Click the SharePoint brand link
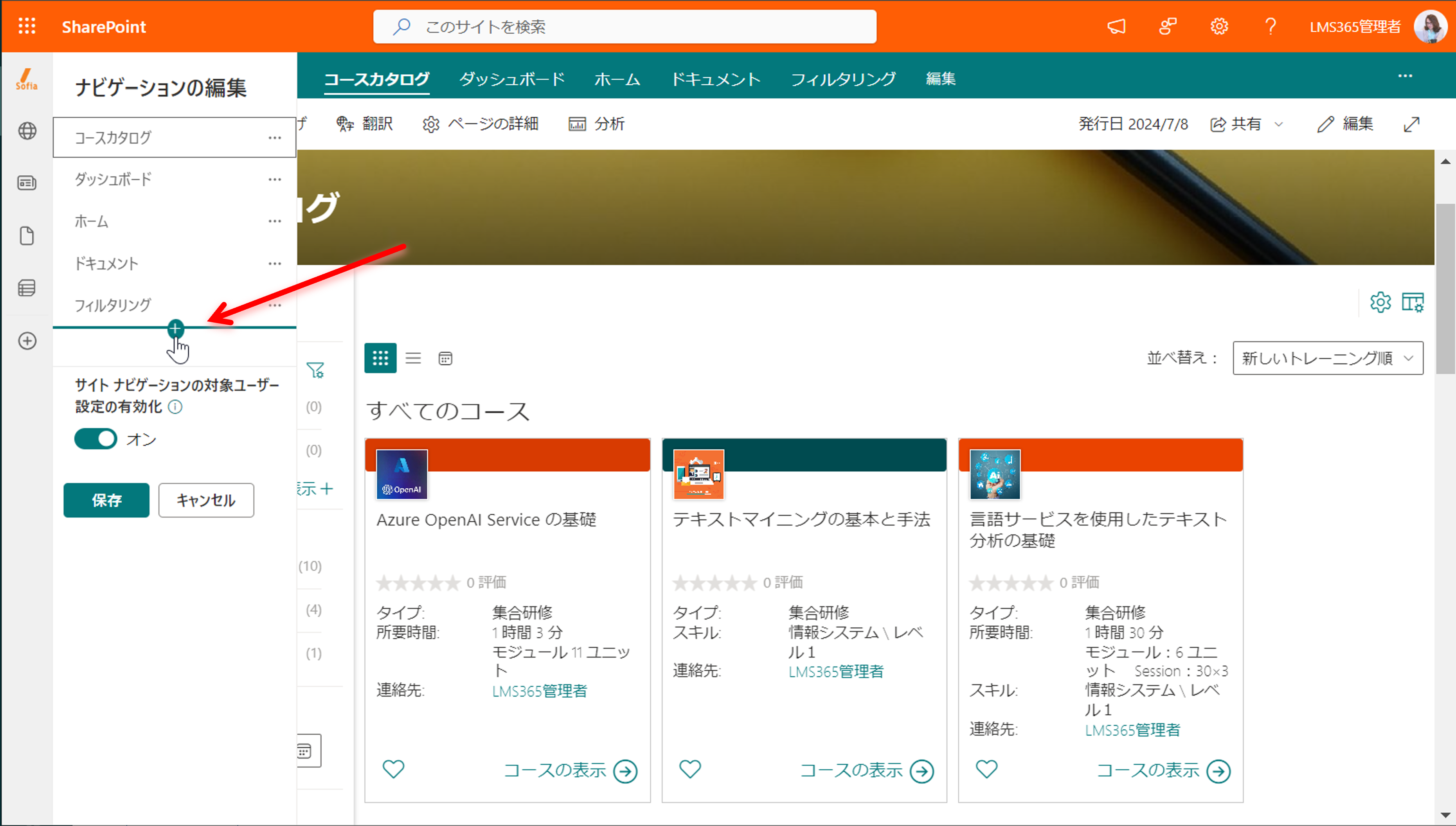 click(x=104, y=27)
